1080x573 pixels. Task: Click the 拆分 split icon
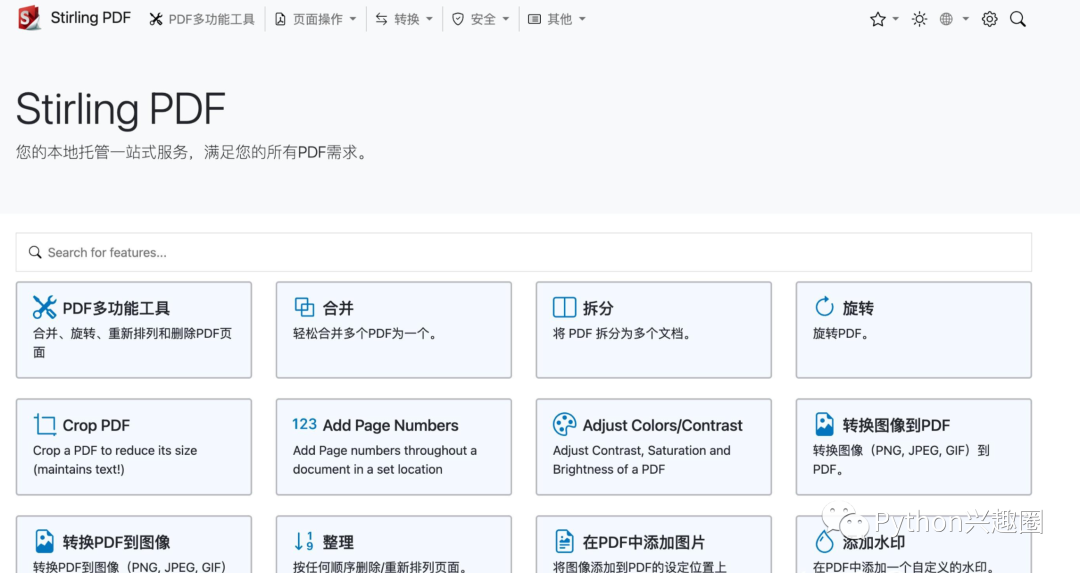pos(564,307)
